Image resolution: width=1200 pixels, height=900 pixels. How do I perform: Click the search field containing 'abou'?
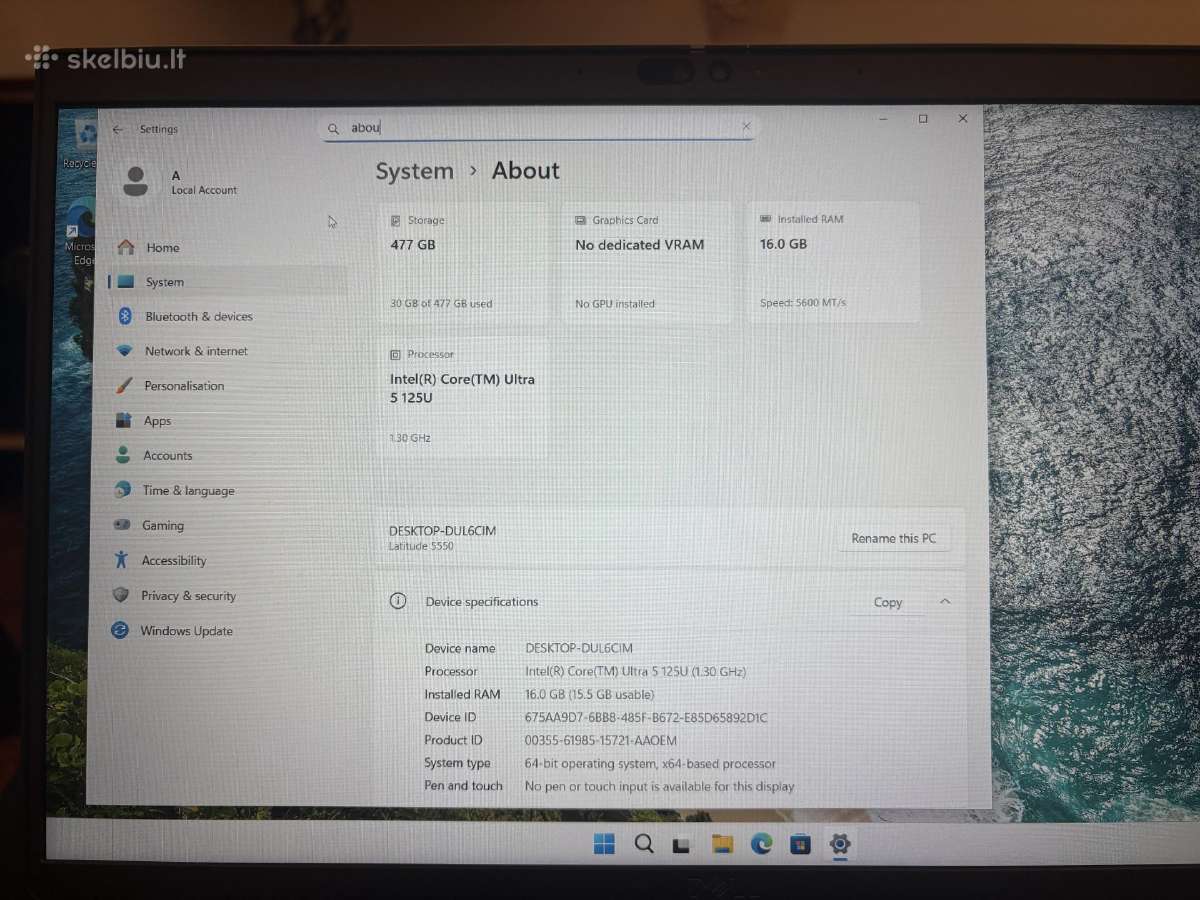540,128
